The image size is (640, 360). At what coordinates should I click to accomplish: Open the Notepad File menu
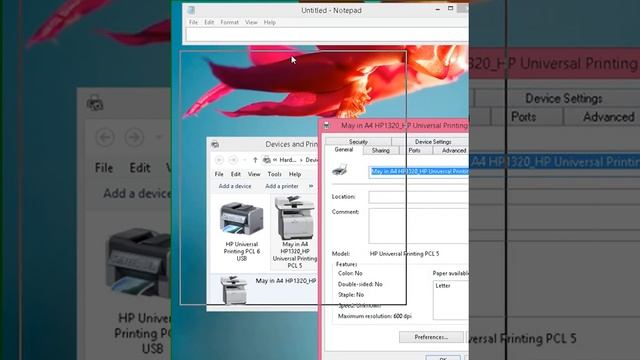point(193,22)
